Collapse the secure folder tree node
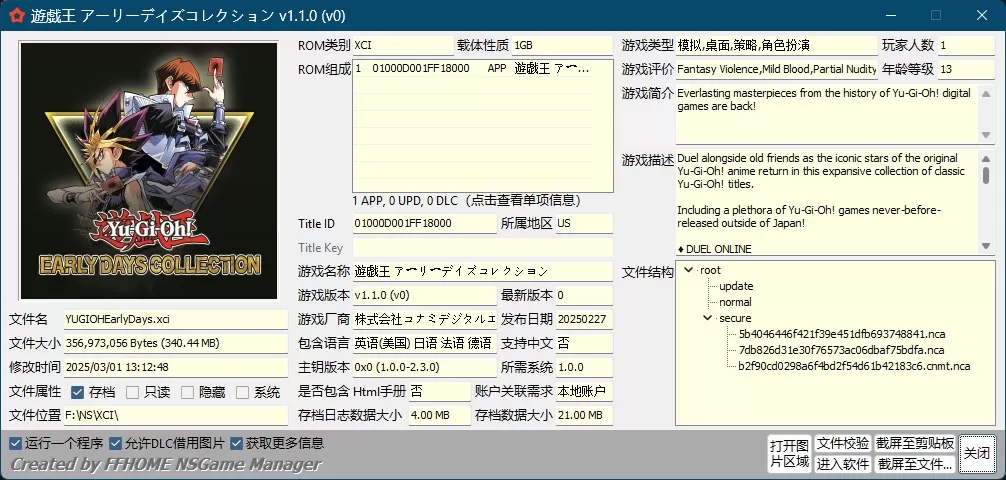 pos(708,318)
